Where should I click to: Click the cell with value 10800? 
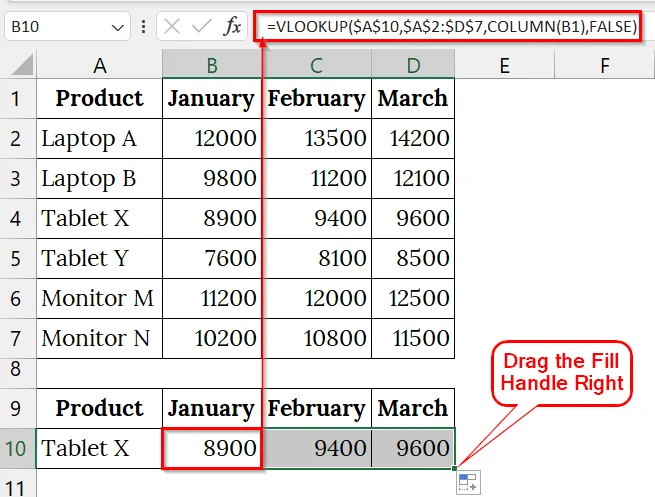click(x=317, y=338)
